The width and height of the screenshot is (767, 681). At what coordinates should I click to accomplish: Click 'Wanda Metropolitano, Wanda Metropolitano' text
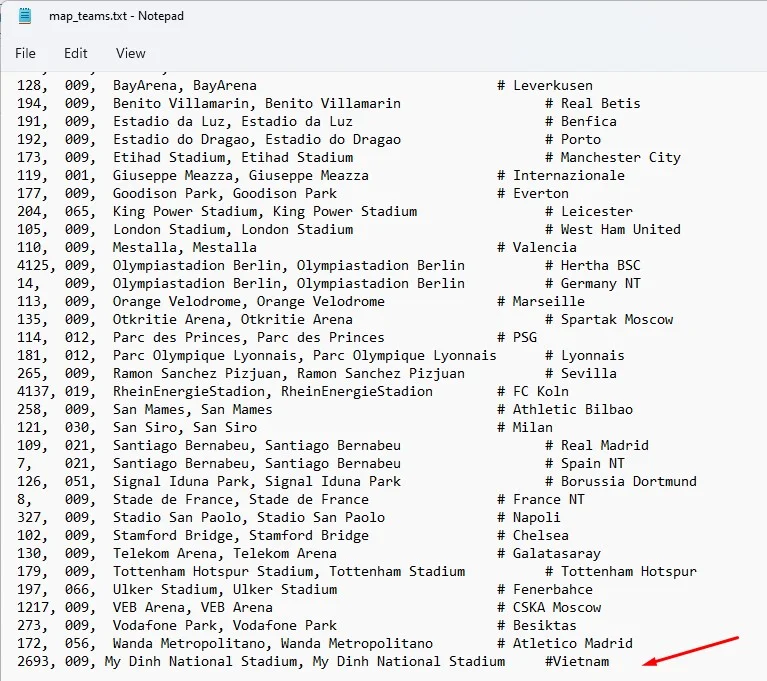pos(273,643)
